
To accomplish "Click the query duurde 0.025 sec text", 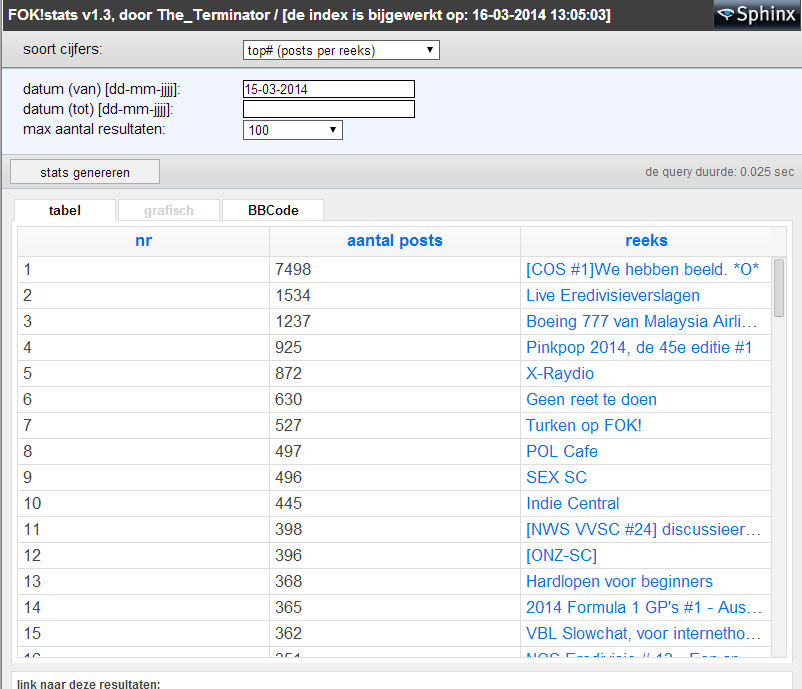I will (720, 172).
